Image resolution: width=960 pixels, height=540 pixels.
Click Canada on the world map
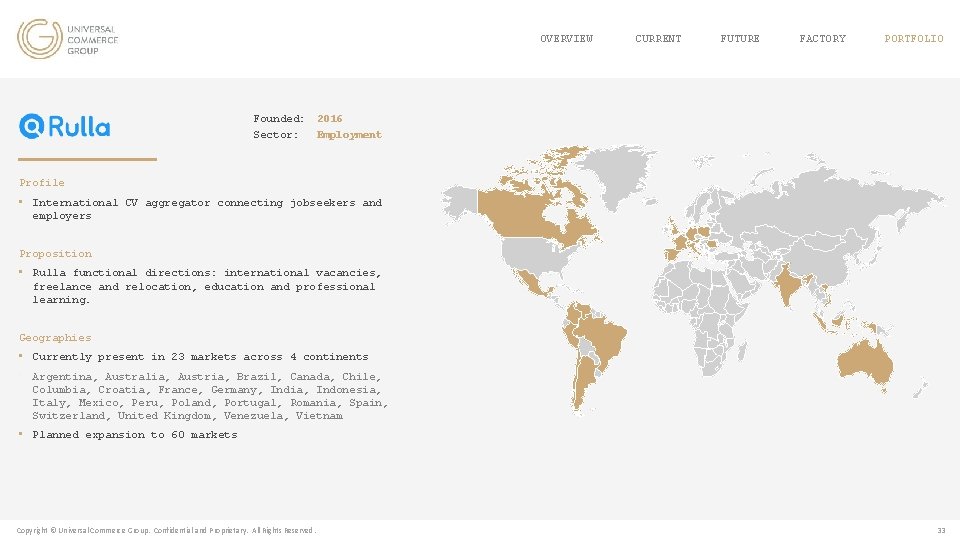[x=527, y=214]
